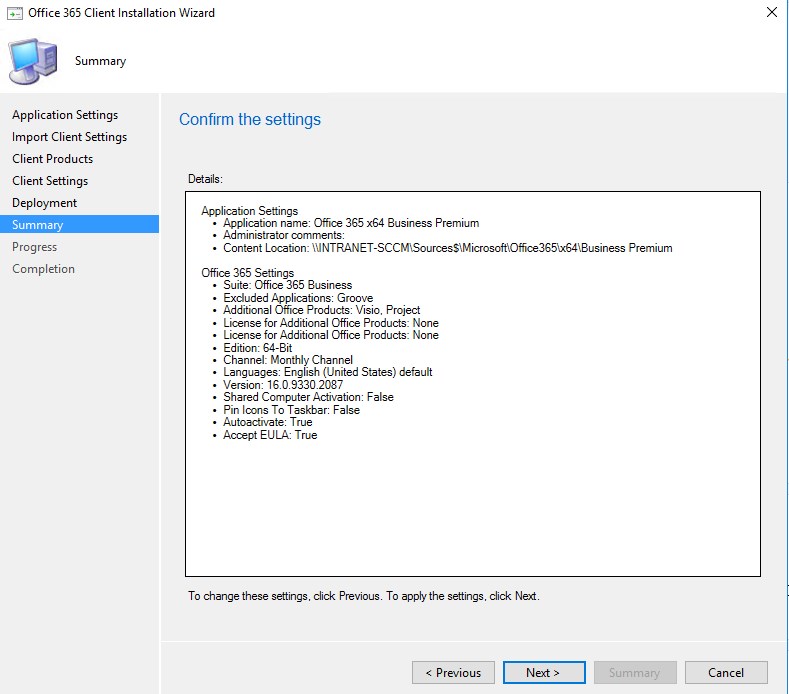Click the 'Details:' label
Screen dimensions: 789x694
tap(205, 179)
